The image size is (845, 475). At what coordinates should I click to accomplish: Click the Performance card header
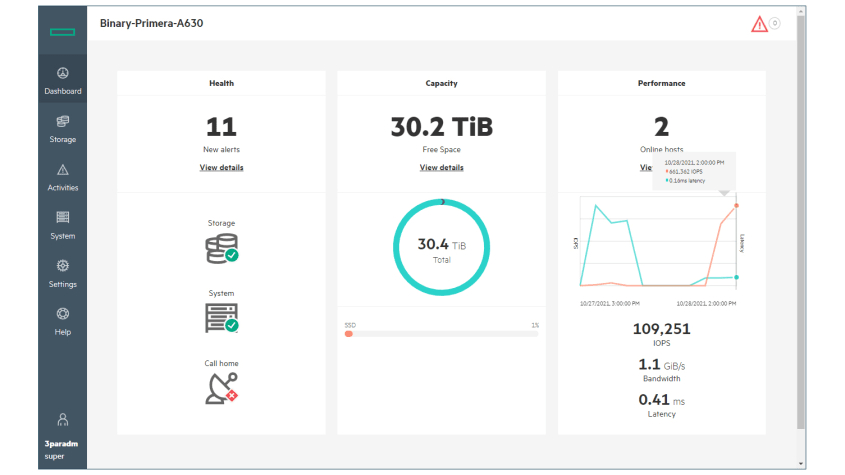pos(661,83)
